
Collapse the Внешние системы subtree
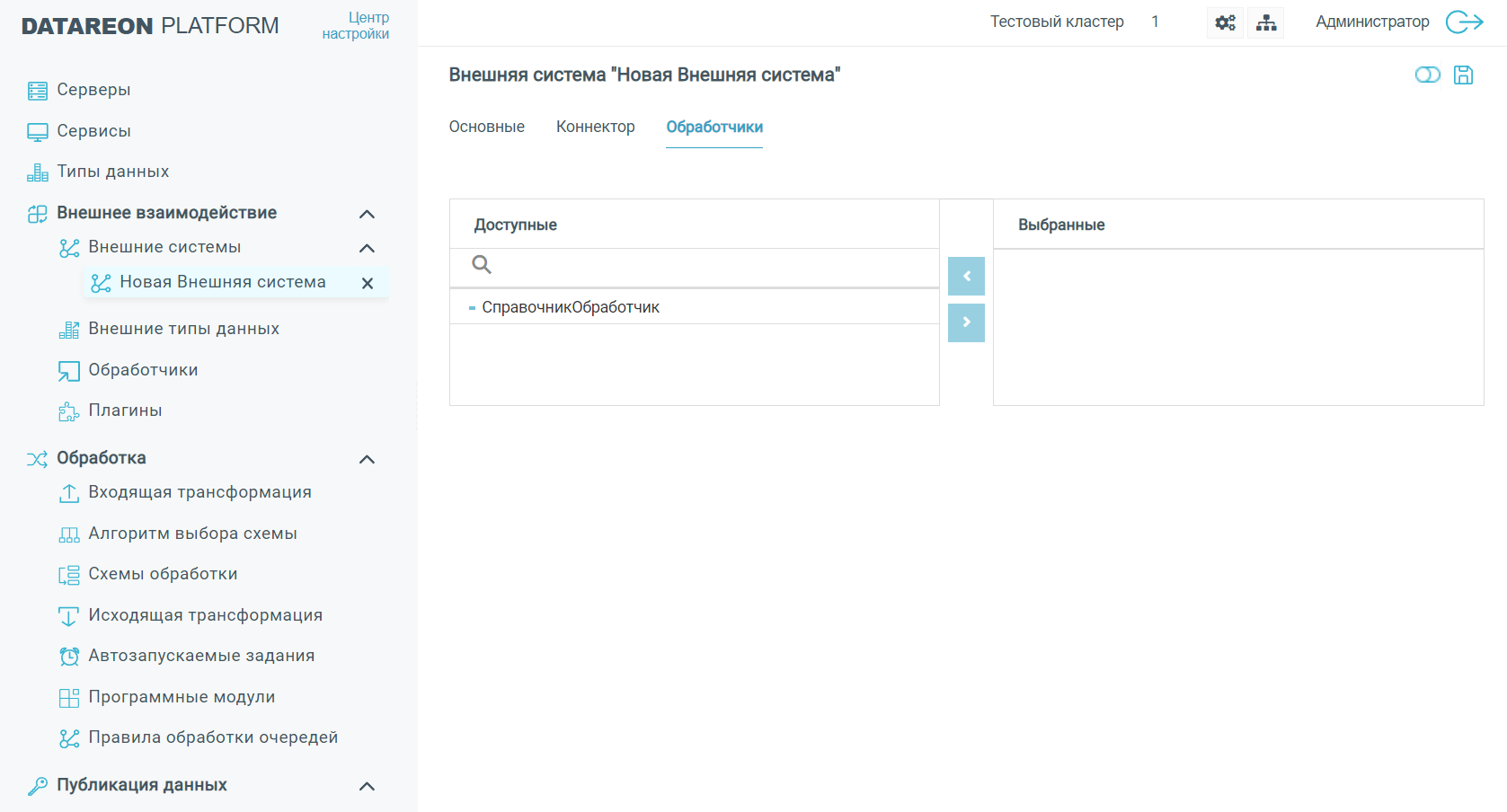coord(367,248)
